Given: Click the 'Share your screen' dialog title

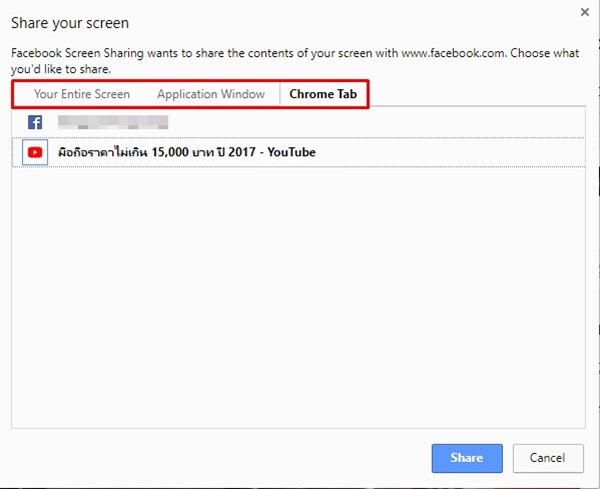Looking at the screenshot, I should coord(70,23).
